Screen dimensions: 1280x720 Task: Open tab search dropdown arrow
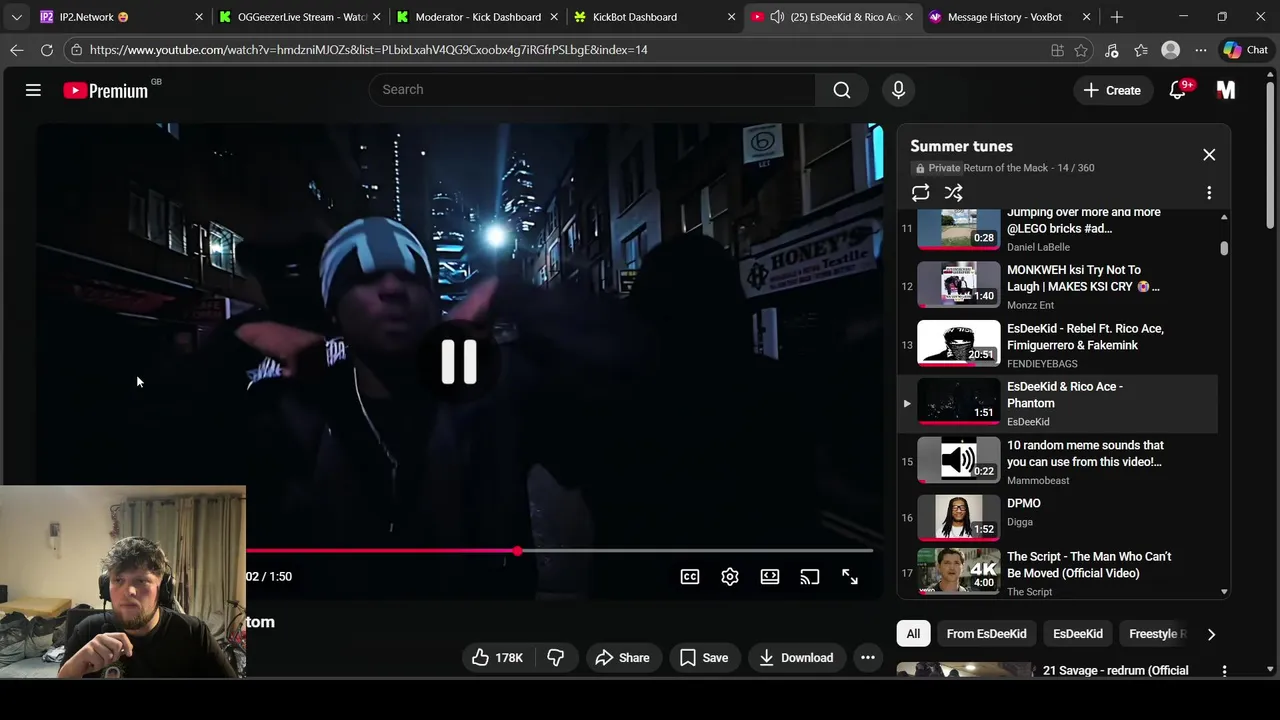tap(16, 17)
